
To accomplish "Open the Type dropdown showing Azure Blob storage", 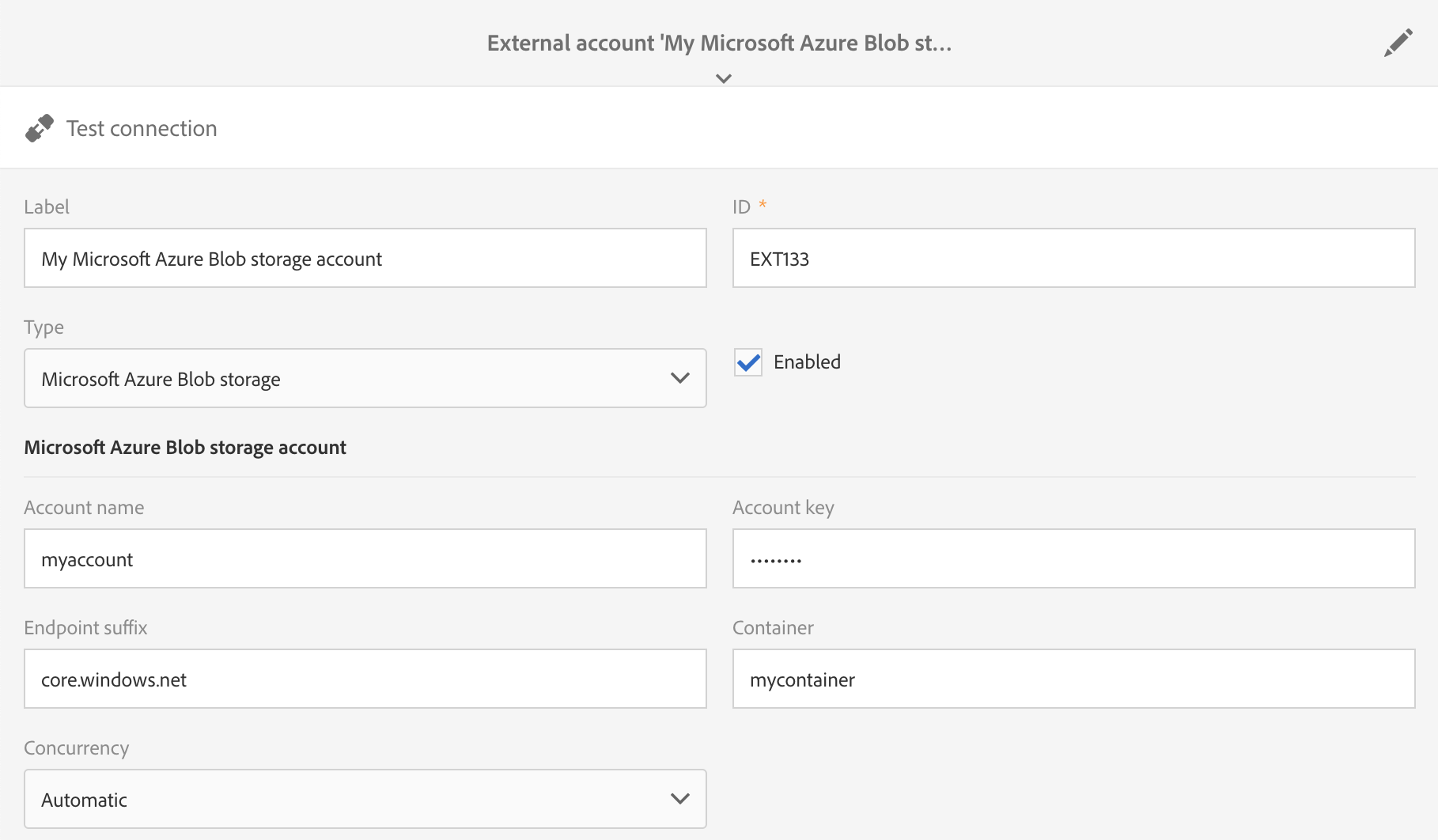I will pyautogui.click(x=348, y=379).
